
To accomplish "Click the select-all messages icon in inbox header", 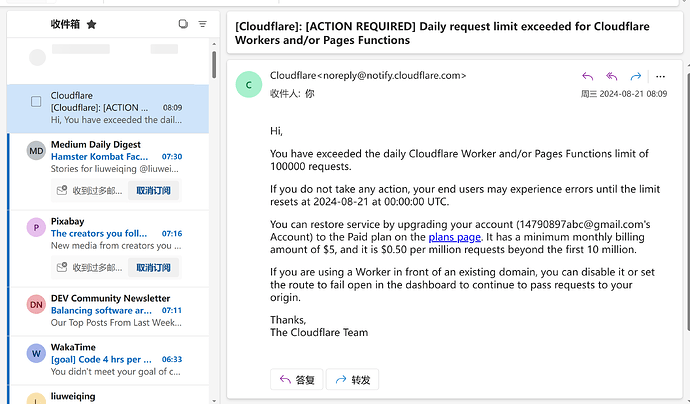I will click(183, 24).
